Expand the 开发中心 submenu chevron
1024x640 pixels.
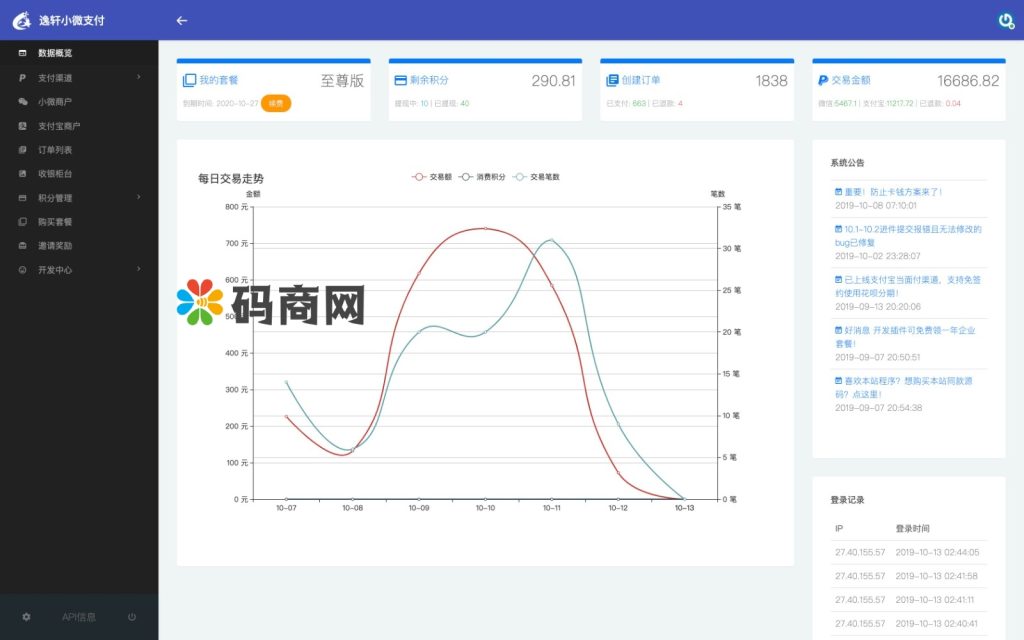click(138, 269)
